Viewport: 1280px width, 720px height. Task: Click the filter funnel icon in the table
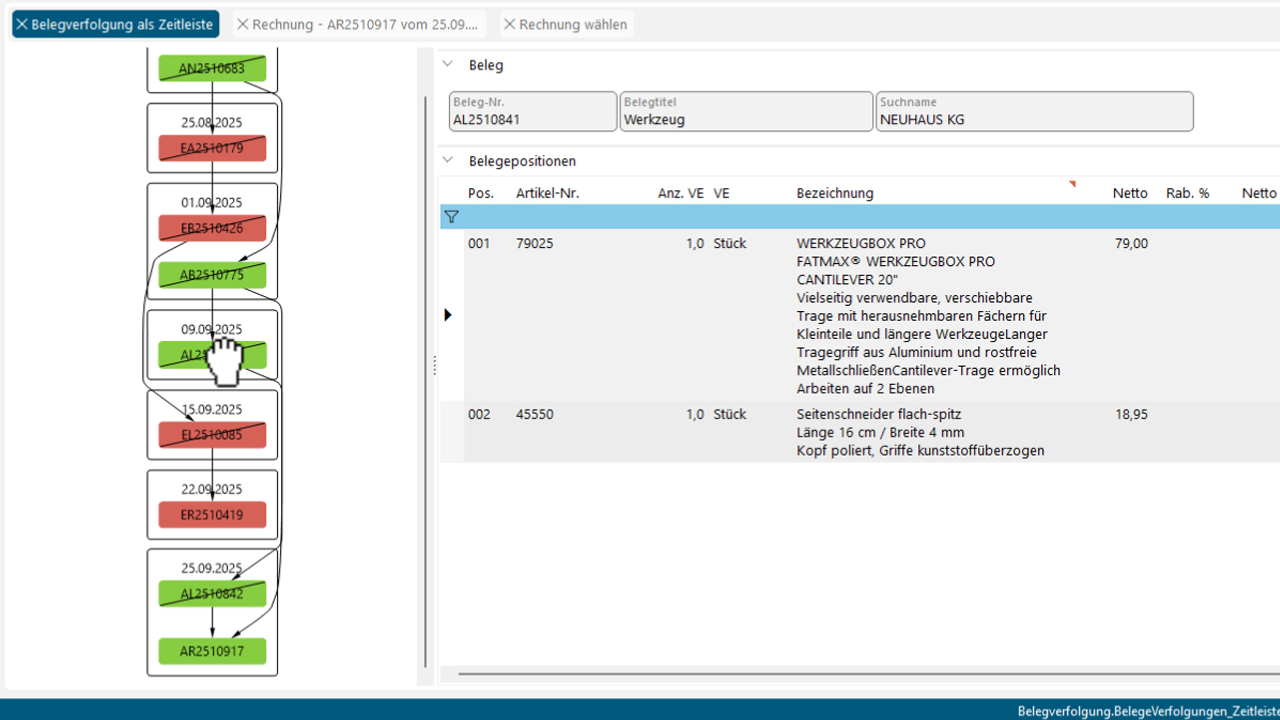(451, 217)
